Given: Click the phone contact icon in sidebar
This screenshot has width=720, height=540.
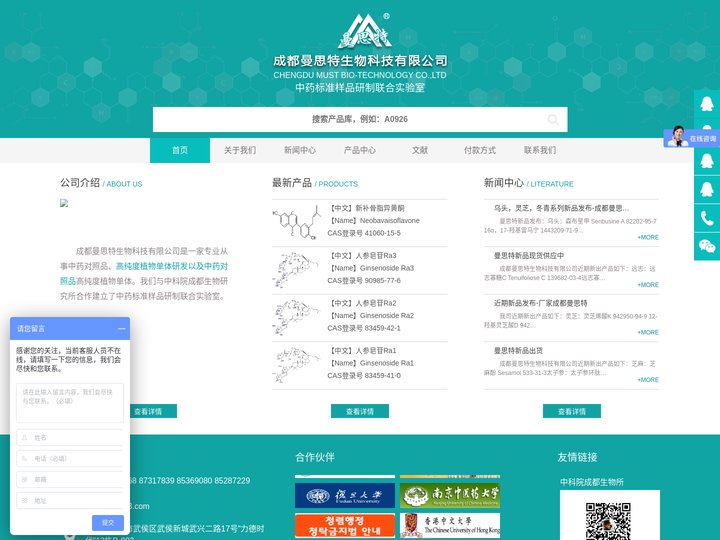Looking at the screenshot, I should coord(707,218).
